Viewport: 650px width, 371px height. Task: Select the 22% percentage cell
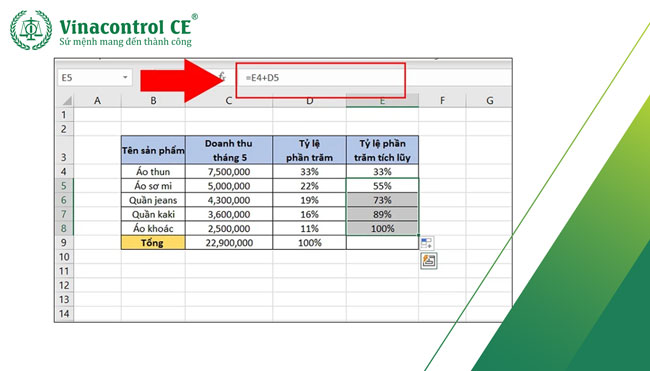tap(309, 186)
